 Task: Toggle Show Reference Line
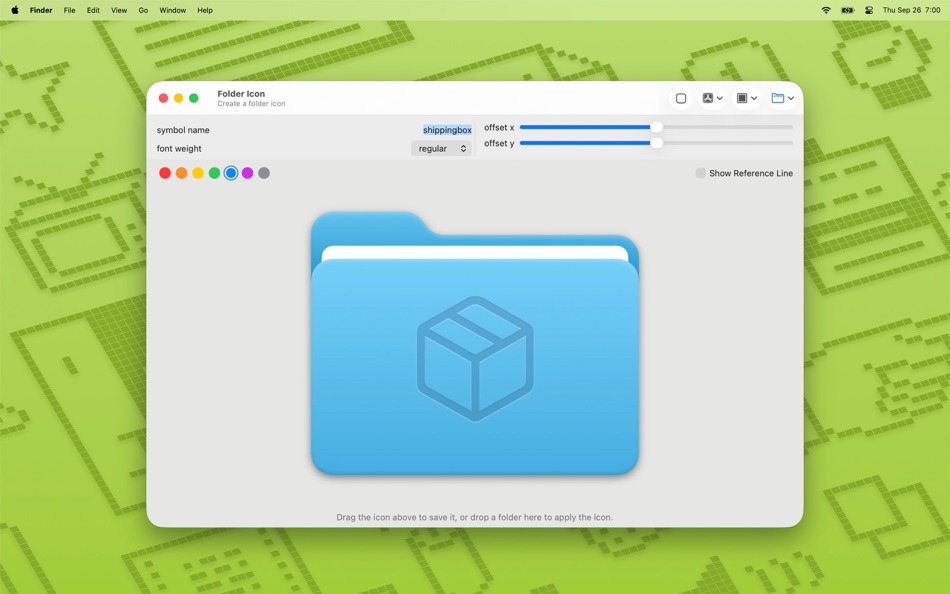coord(701,173)
